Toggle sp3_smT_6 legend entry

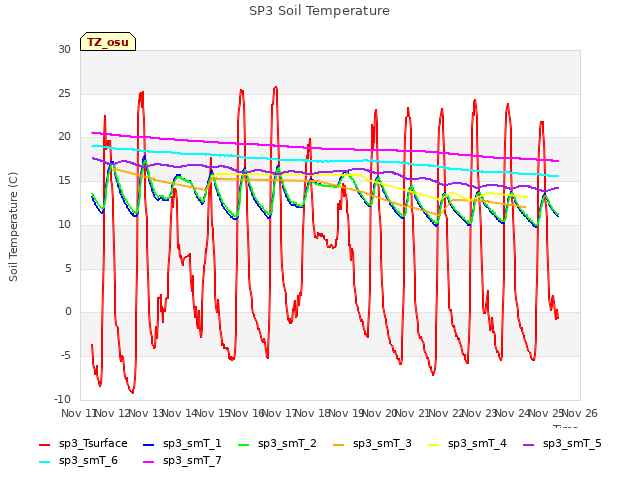tap(78, 460)
